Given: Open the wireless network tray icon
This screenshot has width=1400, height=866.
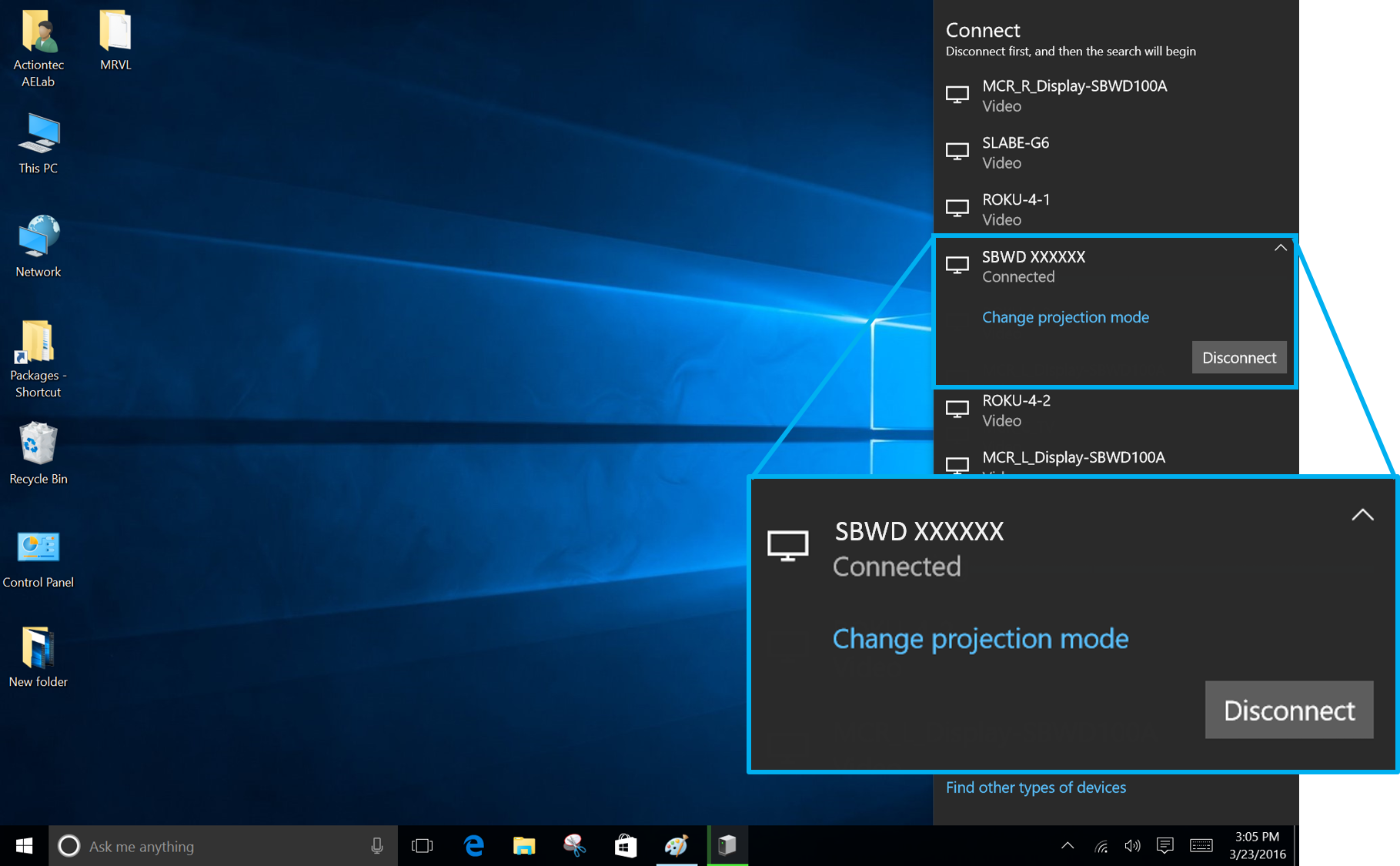Looking at the screenshot, I should 1101,846.
